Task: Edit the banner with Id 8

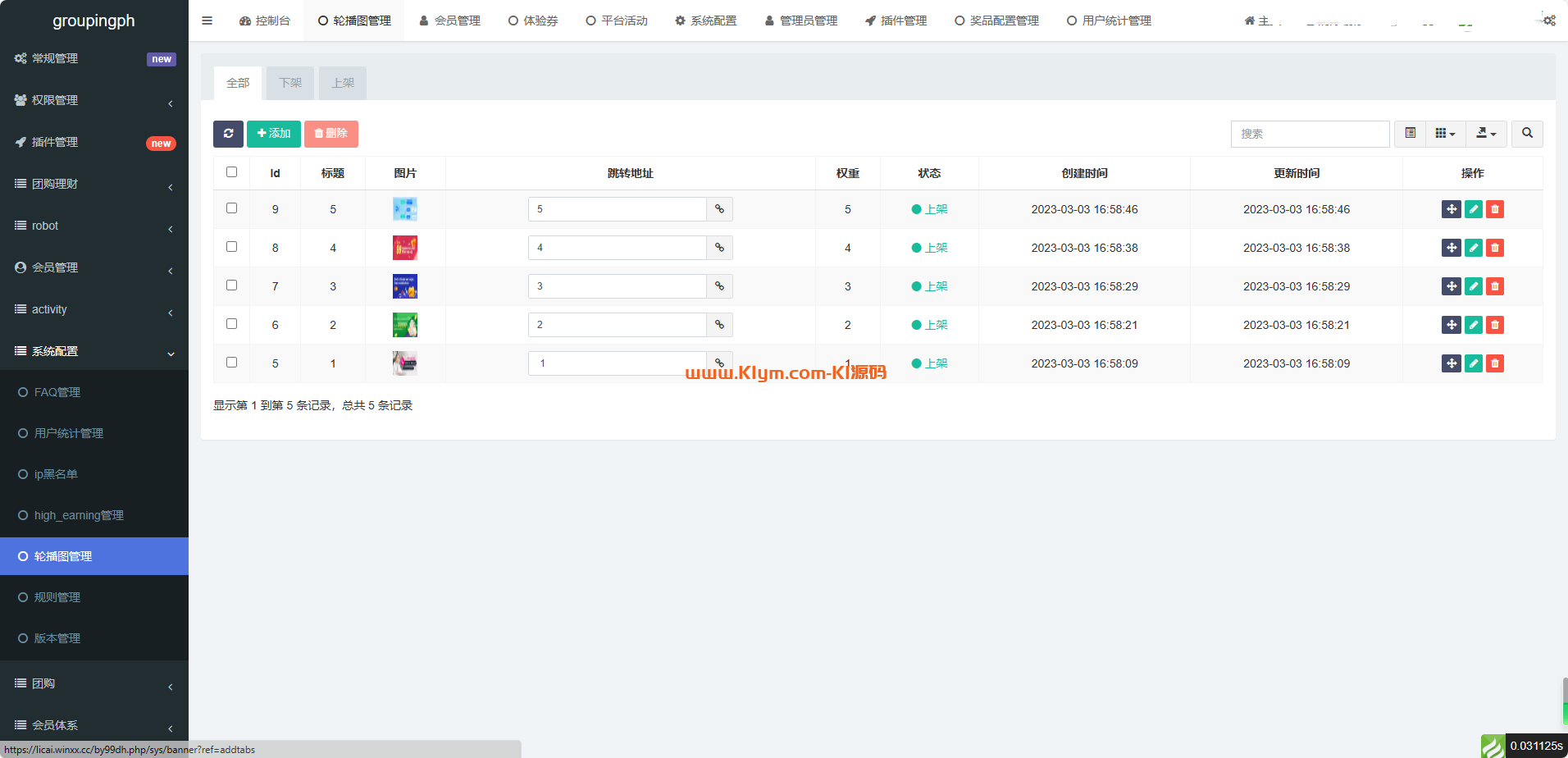Action: [x=1474, y=248]
